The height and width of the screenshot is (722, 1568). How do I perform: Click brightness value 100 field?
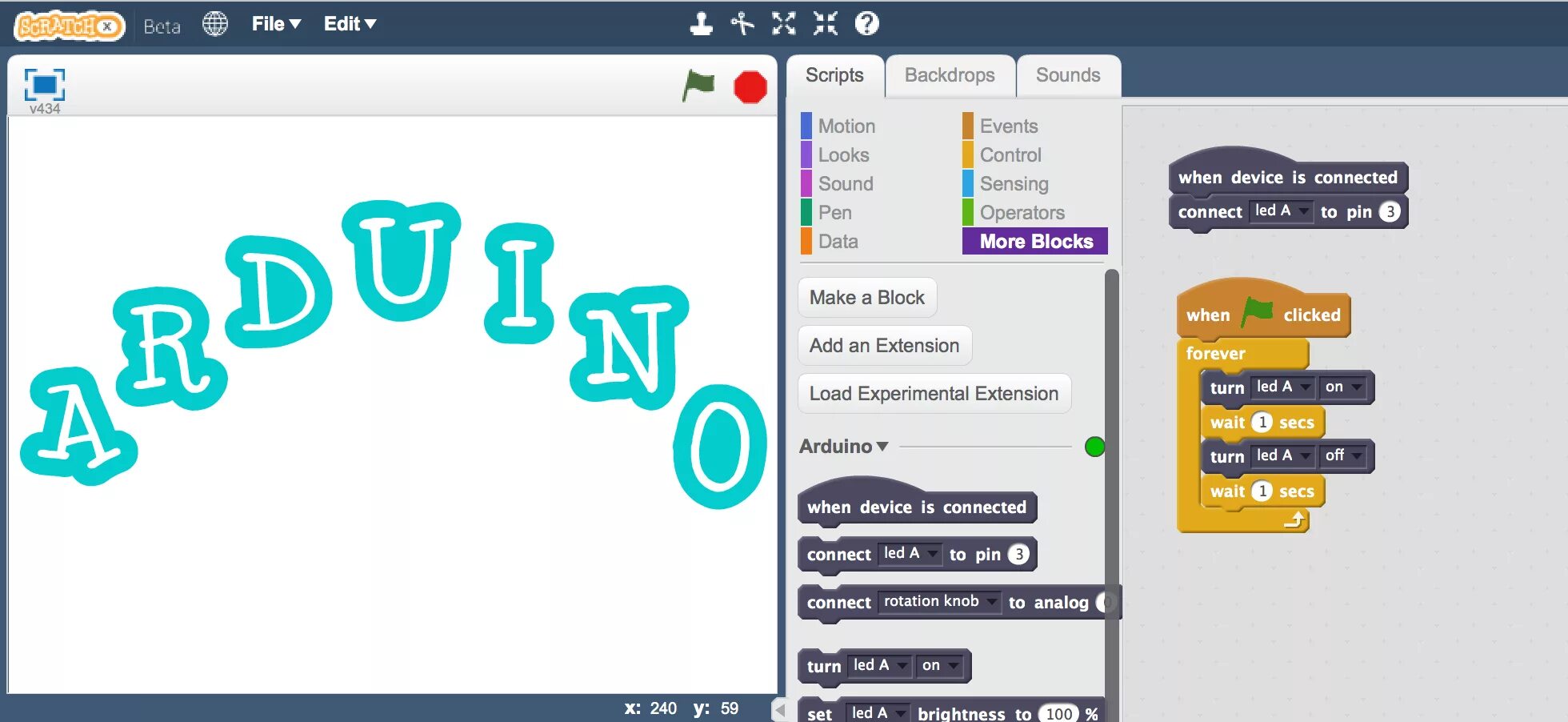point(1058,713)
